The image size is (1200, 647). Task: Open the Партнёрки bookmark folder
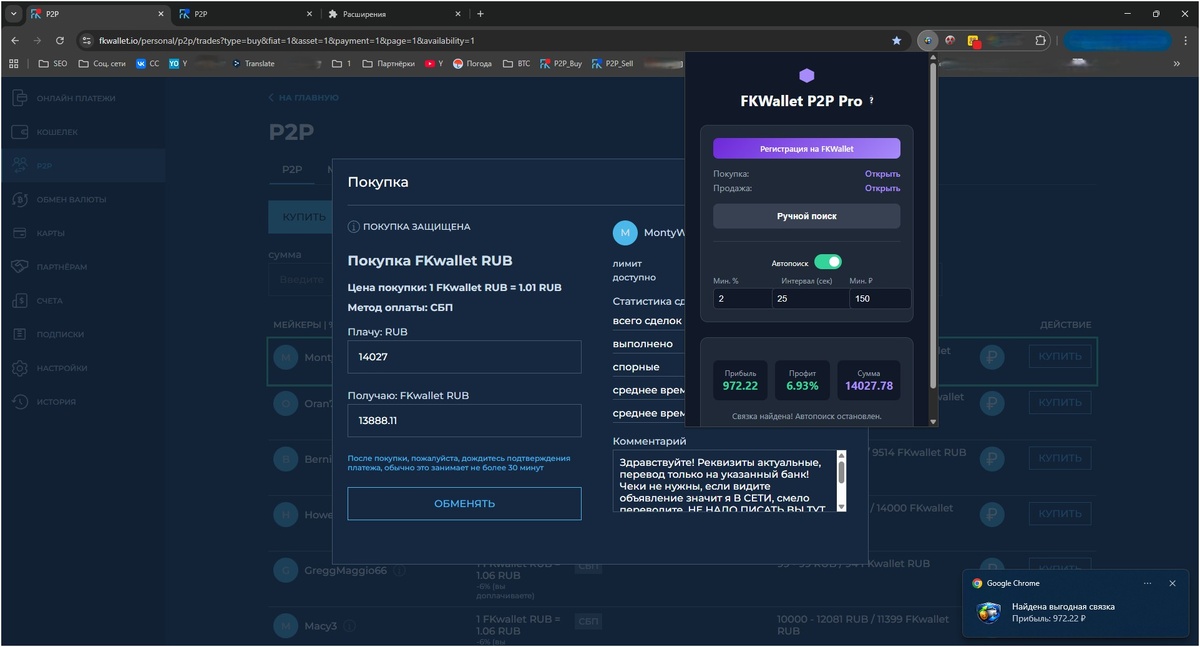[x=388, y=63]
